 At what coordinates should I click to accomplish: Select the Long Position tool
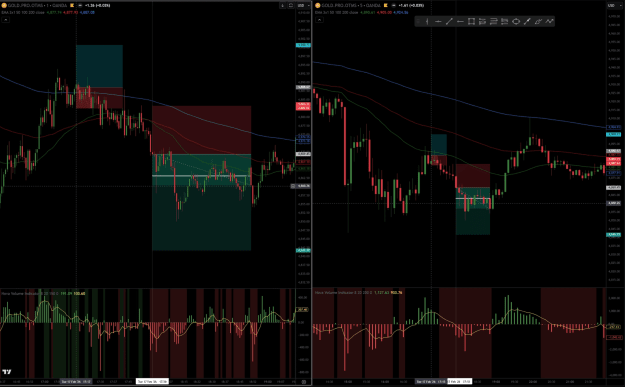(482, 22)
